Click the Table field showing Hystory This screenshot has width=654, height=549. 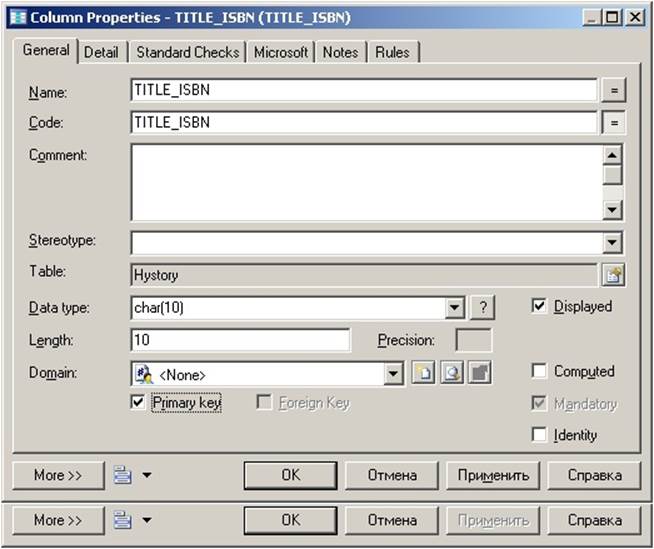[364, 275]
